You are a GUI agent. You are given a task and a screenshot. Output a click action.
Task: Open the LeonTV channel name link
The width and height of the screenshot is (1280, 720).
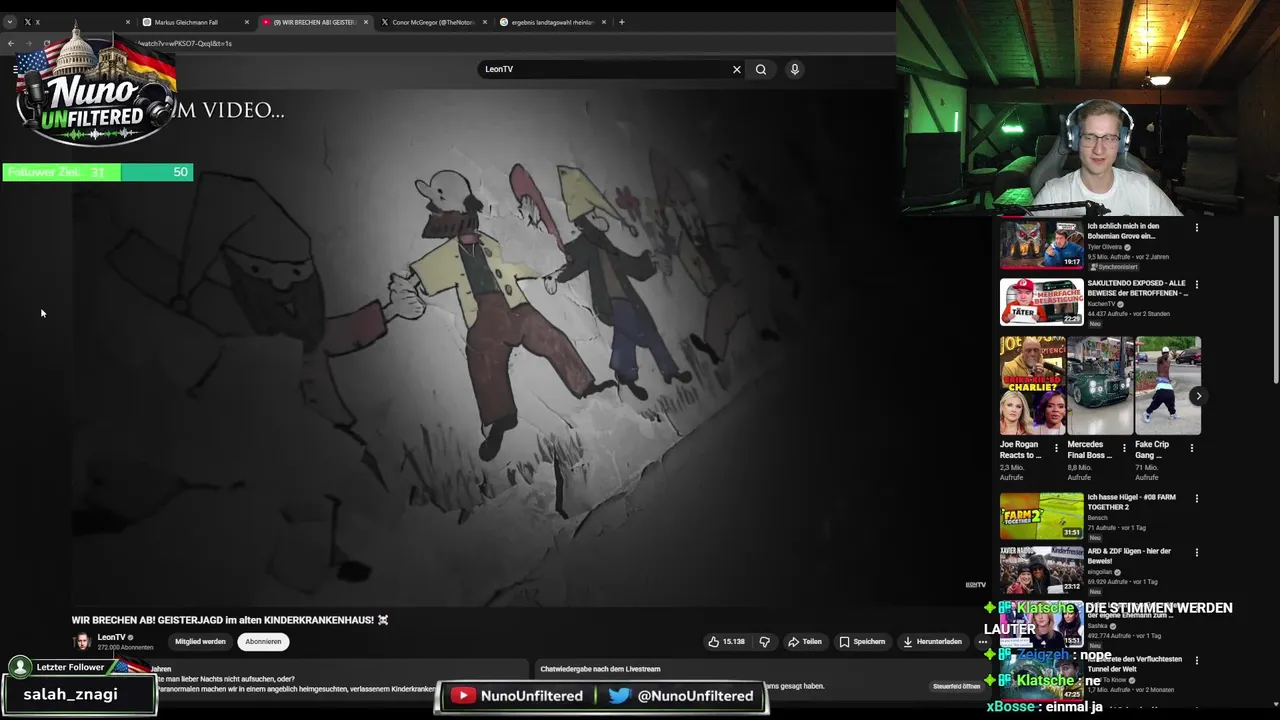coord(111,637)
